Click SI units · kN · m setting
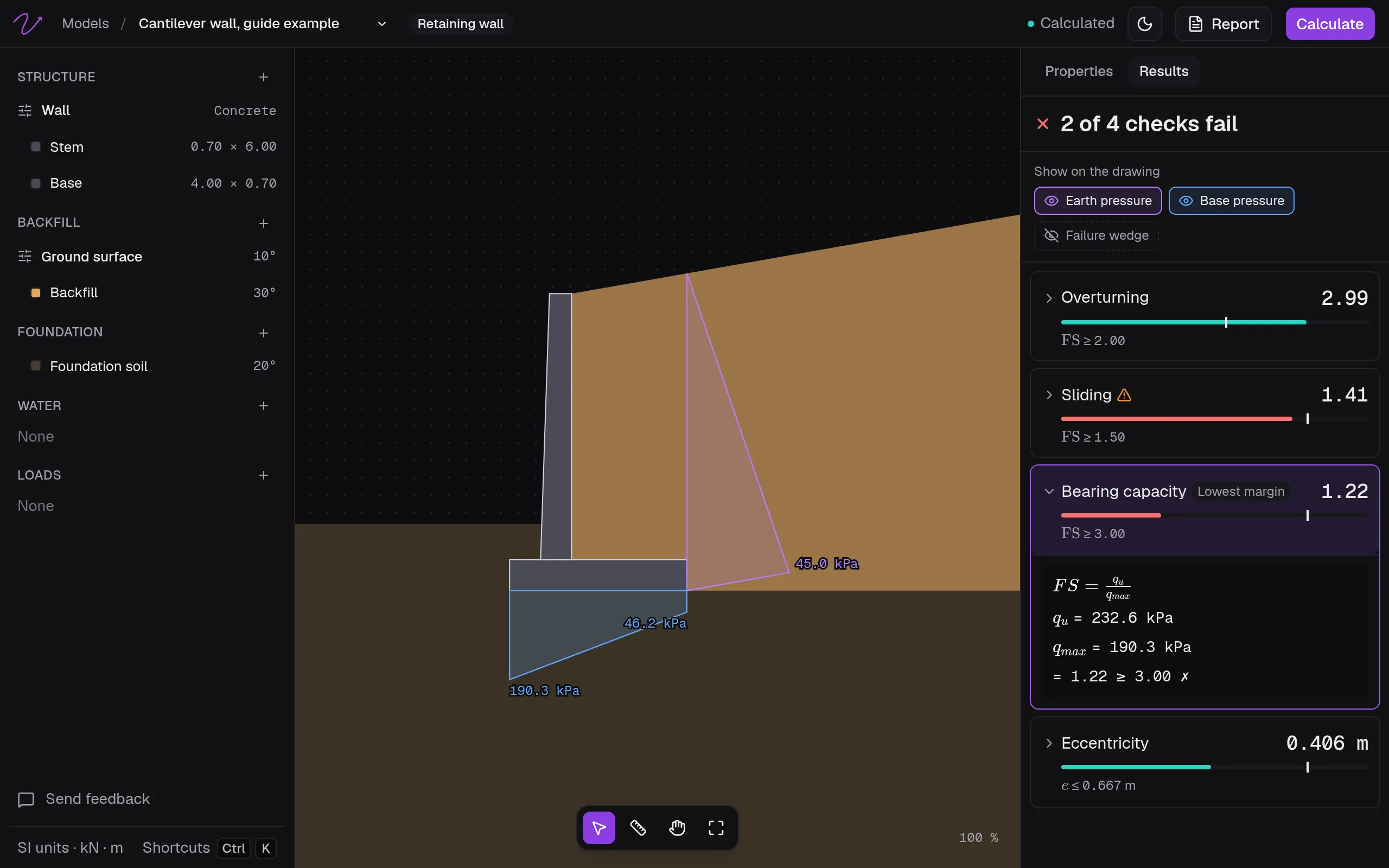Screen dimensions: 1389x868 [70, 848]
